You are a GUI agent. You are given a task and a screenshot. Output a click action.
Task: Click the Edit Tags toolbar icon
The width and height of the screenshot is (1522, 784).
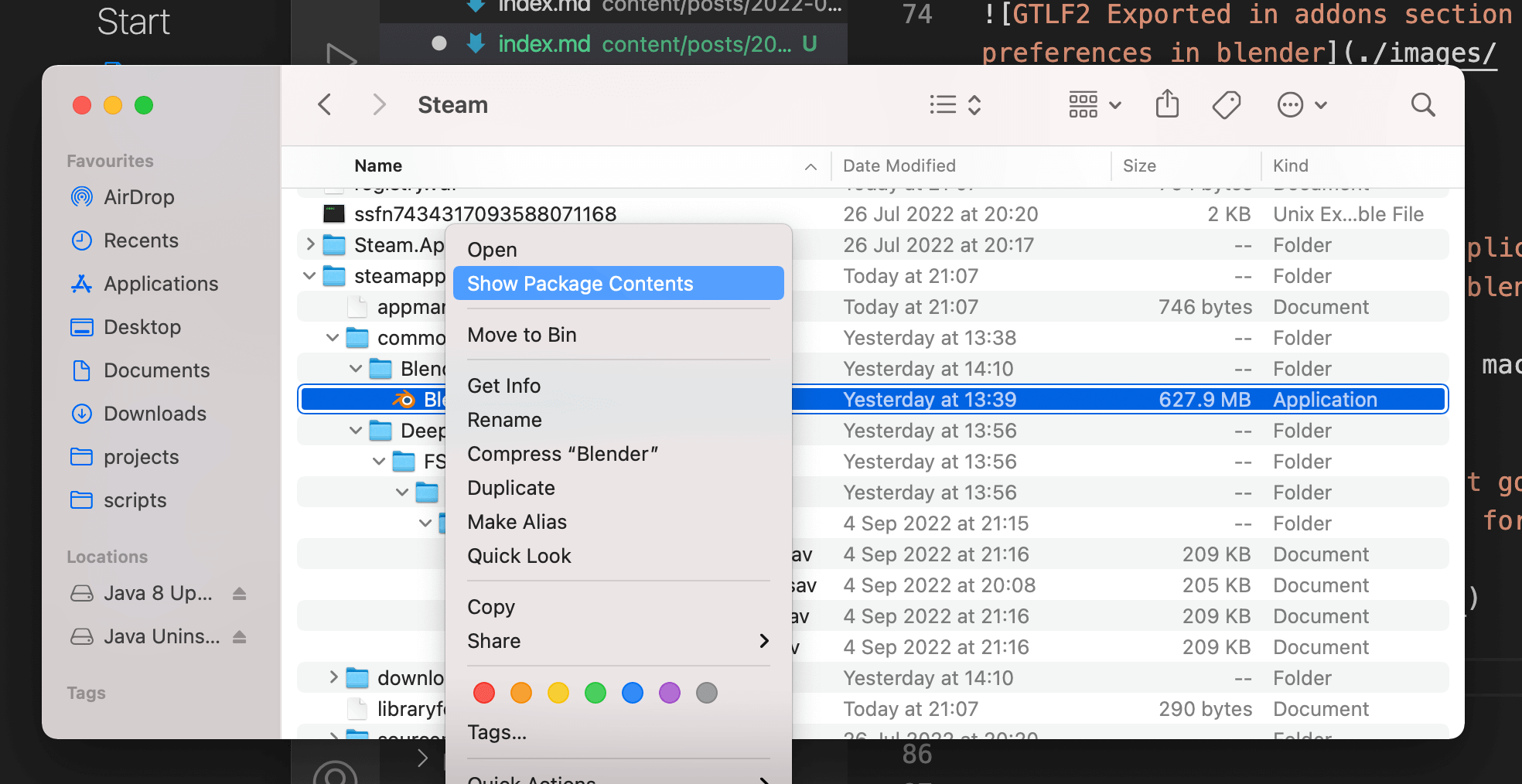1227,104
